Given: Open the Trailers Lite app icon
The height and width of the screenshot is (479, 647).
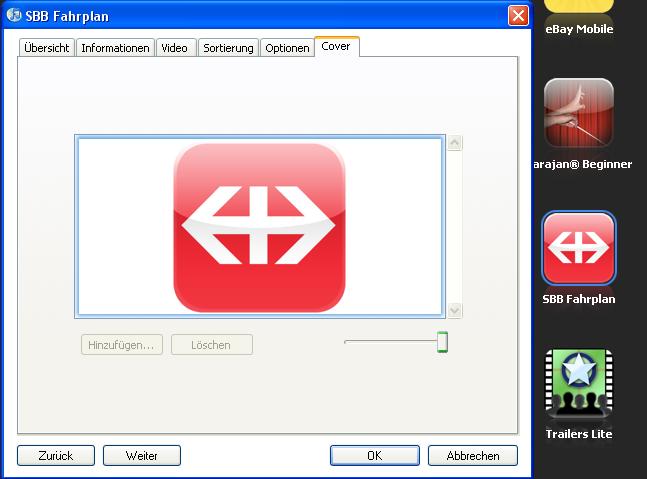Looking at the screenshot, I should (579, 384).
